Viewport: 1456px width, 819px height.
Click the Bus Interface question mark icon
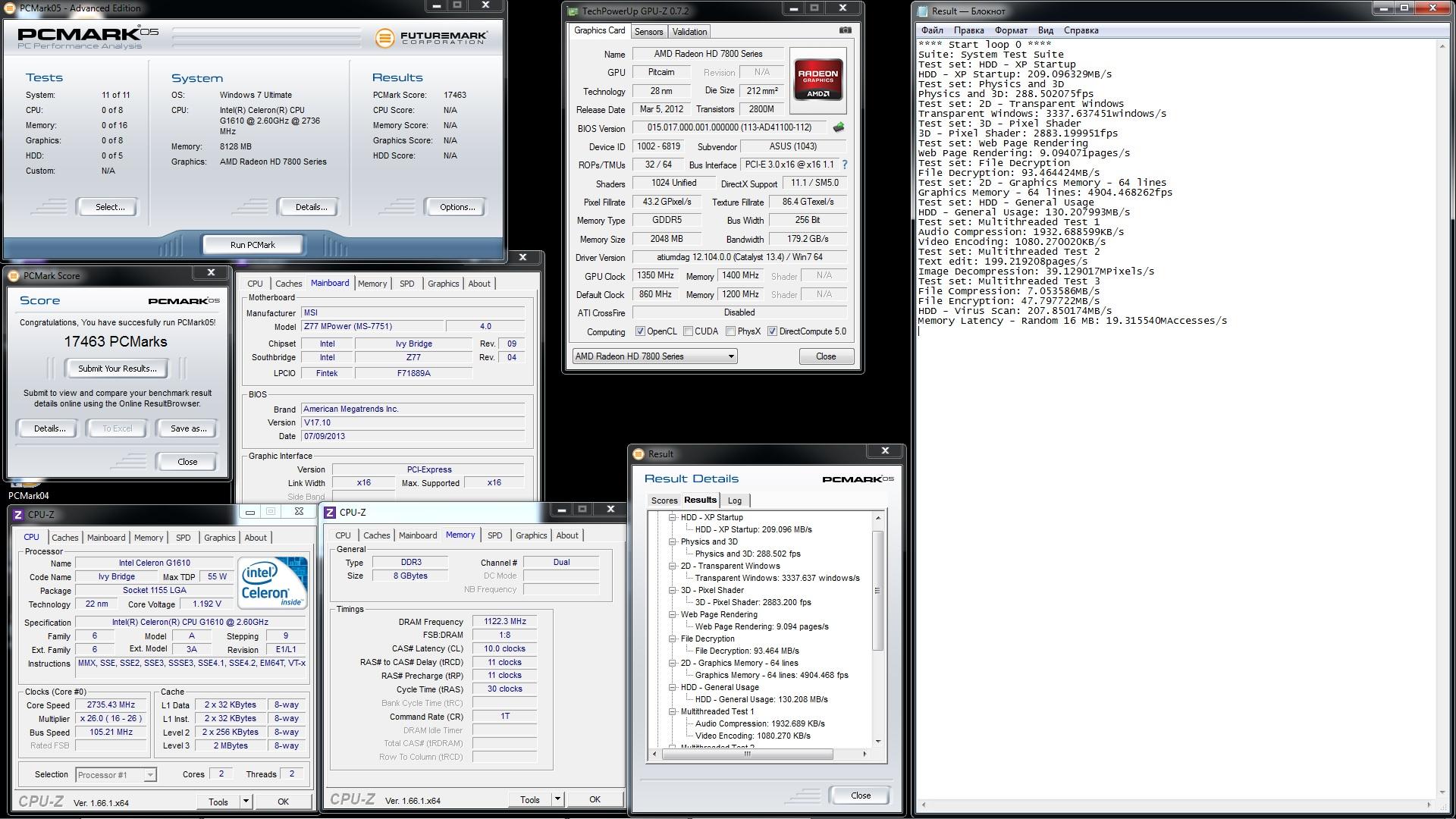[x=844, y=165]
